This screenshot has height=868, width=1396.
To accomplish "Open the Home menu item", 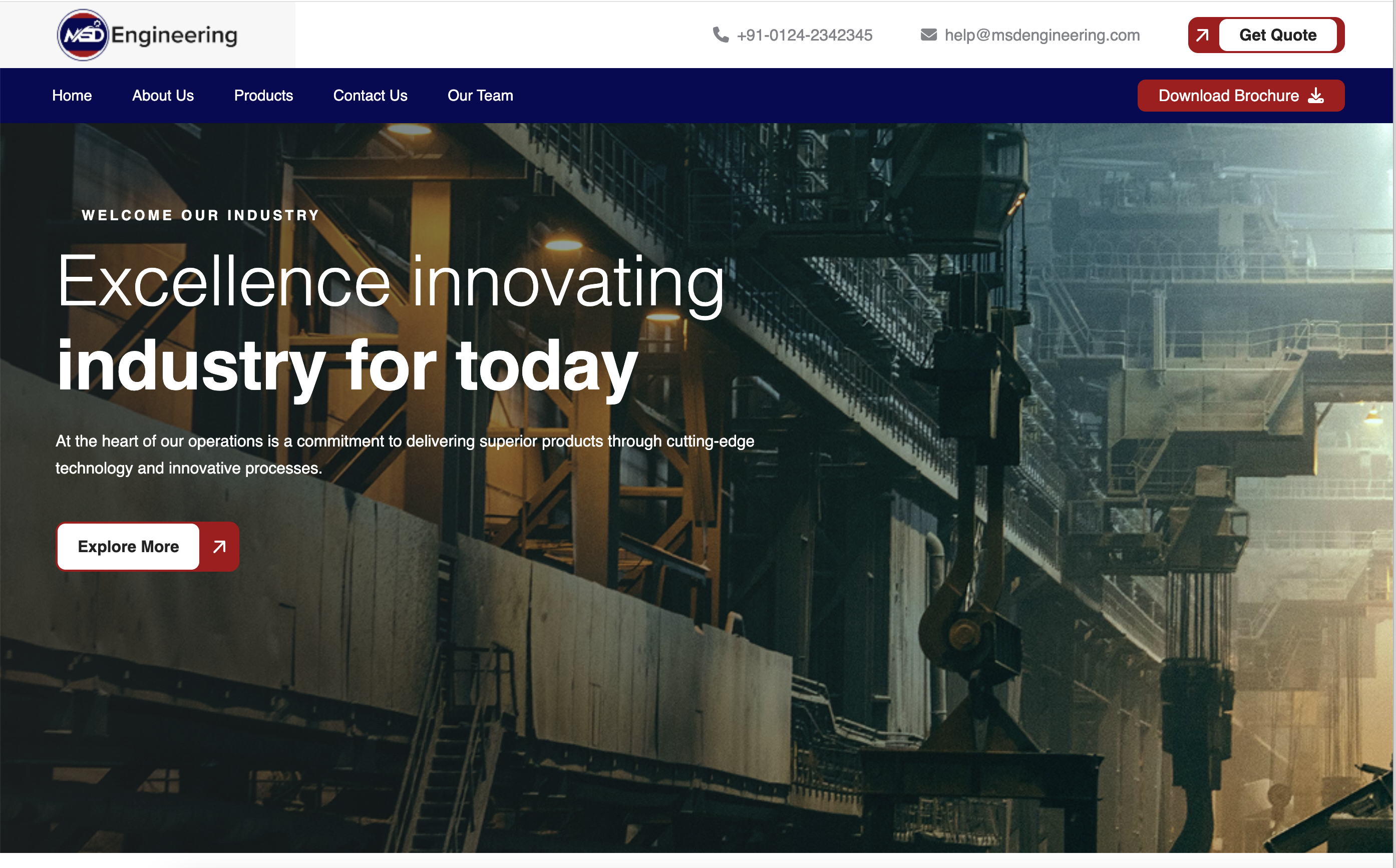I will pyautogui.click(x=72, y=95).
